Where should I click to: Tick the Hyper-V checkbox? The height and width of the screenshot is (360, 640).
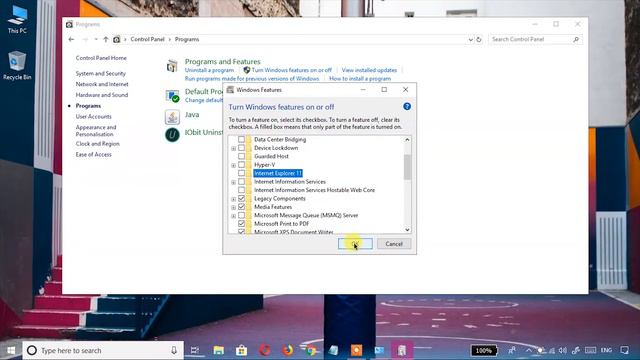pos(242,164)
